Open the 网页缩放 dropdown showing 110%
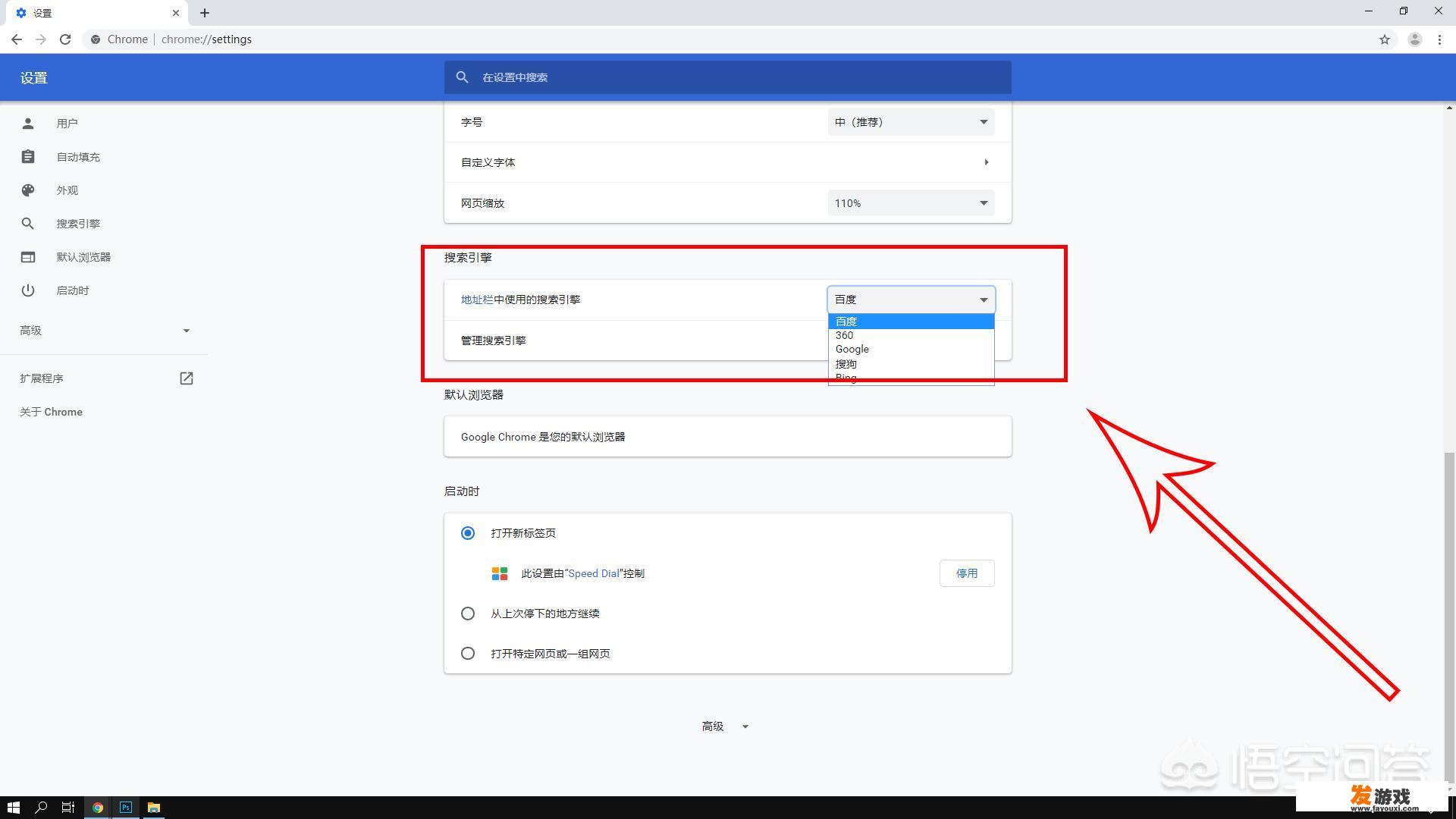The image size is (1456, 819). tap(911, 203)
